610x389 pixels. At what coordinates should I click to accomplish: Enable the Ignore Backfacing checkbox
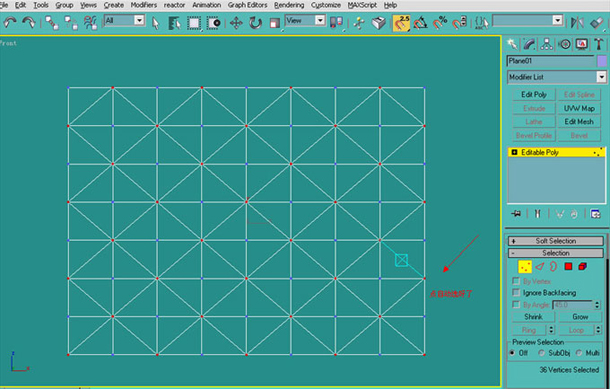point(516,292)
